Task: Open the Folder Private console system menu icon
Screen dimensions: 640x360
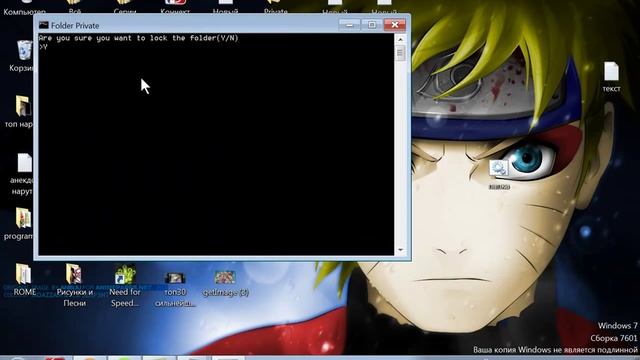Action: click(44, 25)
